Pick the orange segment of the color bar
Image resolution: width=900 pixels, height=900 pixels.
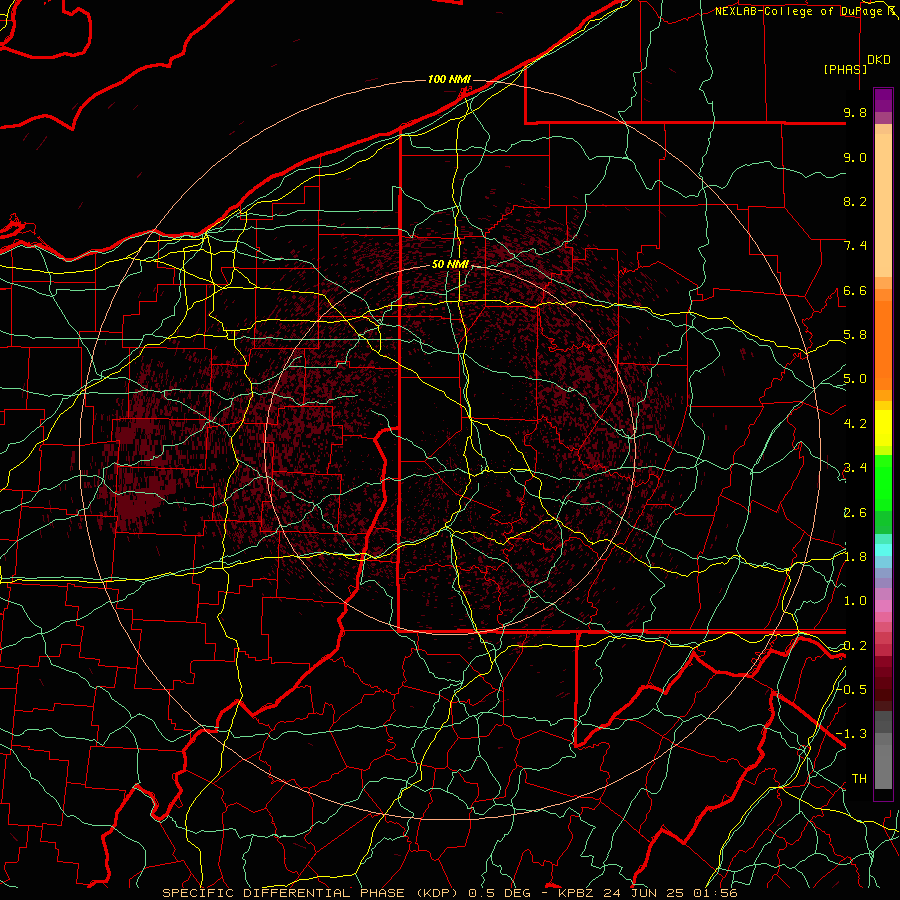pos(883,344)
